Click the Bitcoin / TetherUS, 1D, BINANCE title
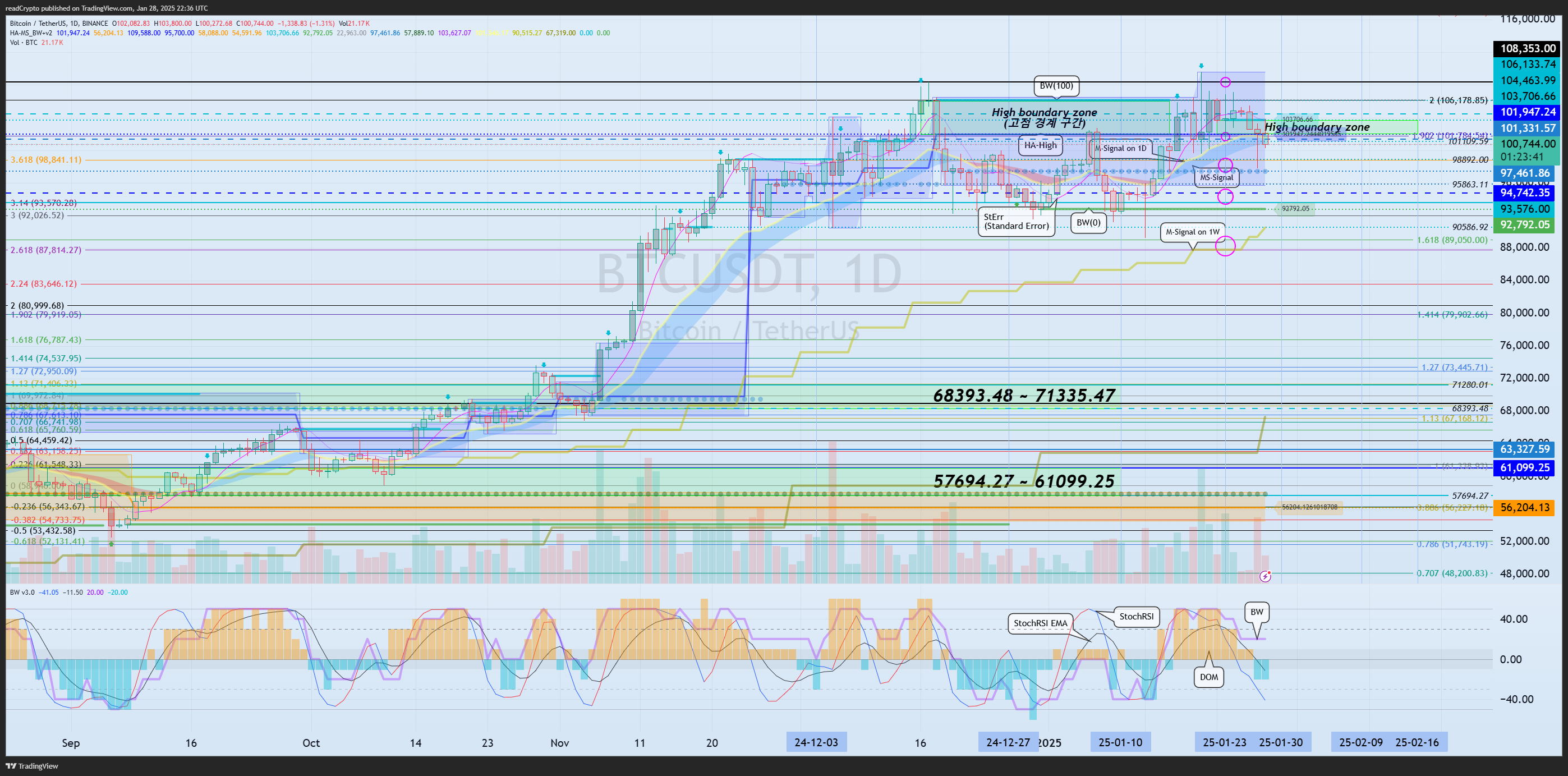This screenshot has height=776, width=1568. [x=59, y=24]
